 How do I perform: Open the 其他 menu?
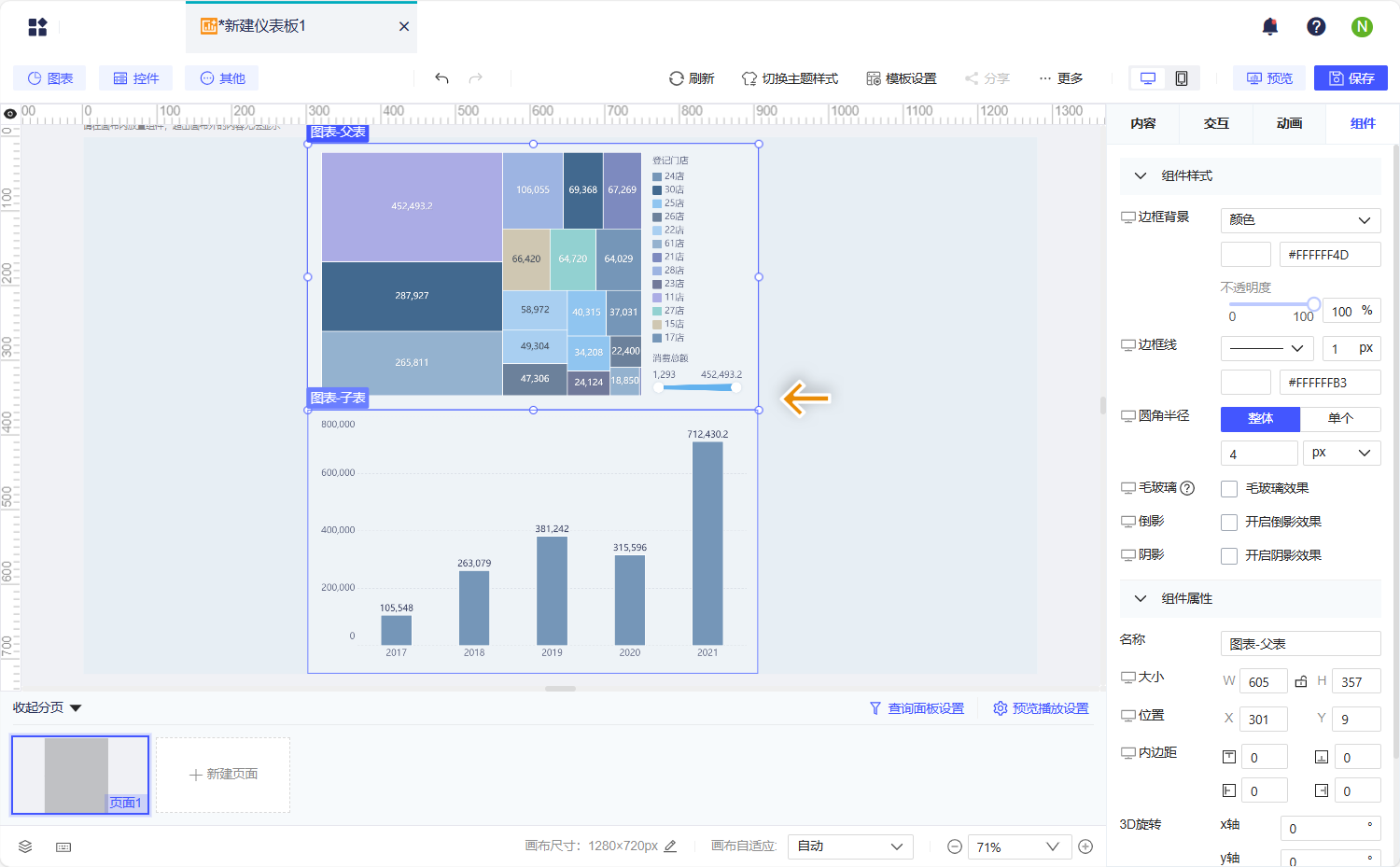coord(222,78)
